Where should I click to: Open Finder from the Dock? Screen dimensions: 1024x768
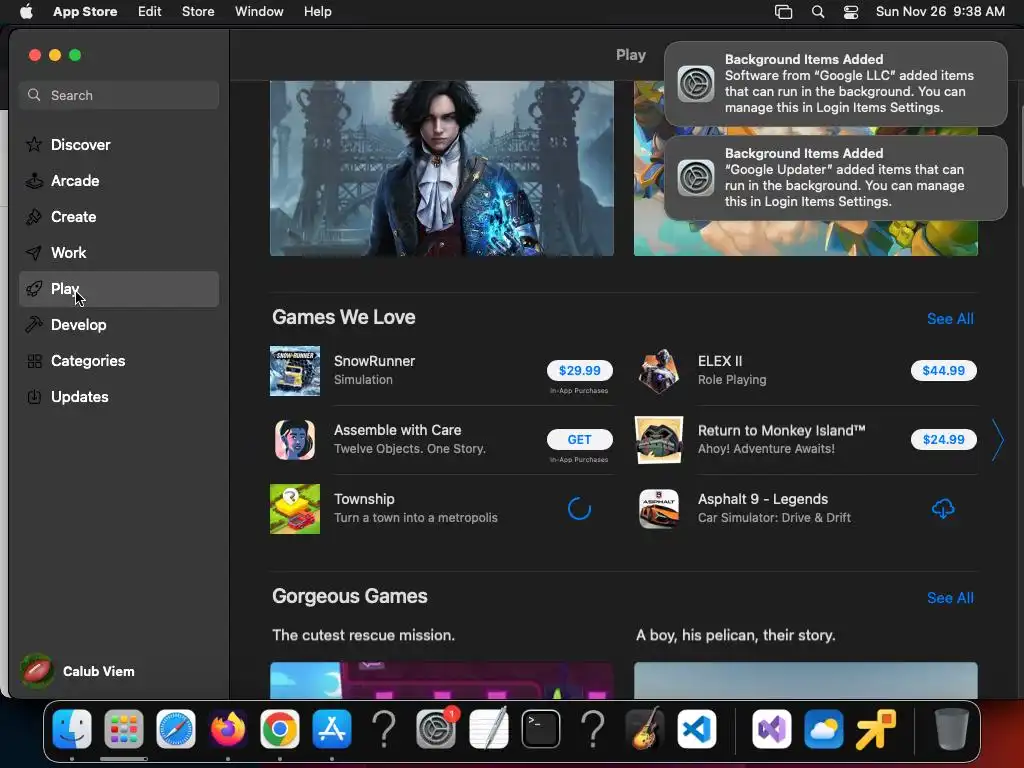[72, 729]
